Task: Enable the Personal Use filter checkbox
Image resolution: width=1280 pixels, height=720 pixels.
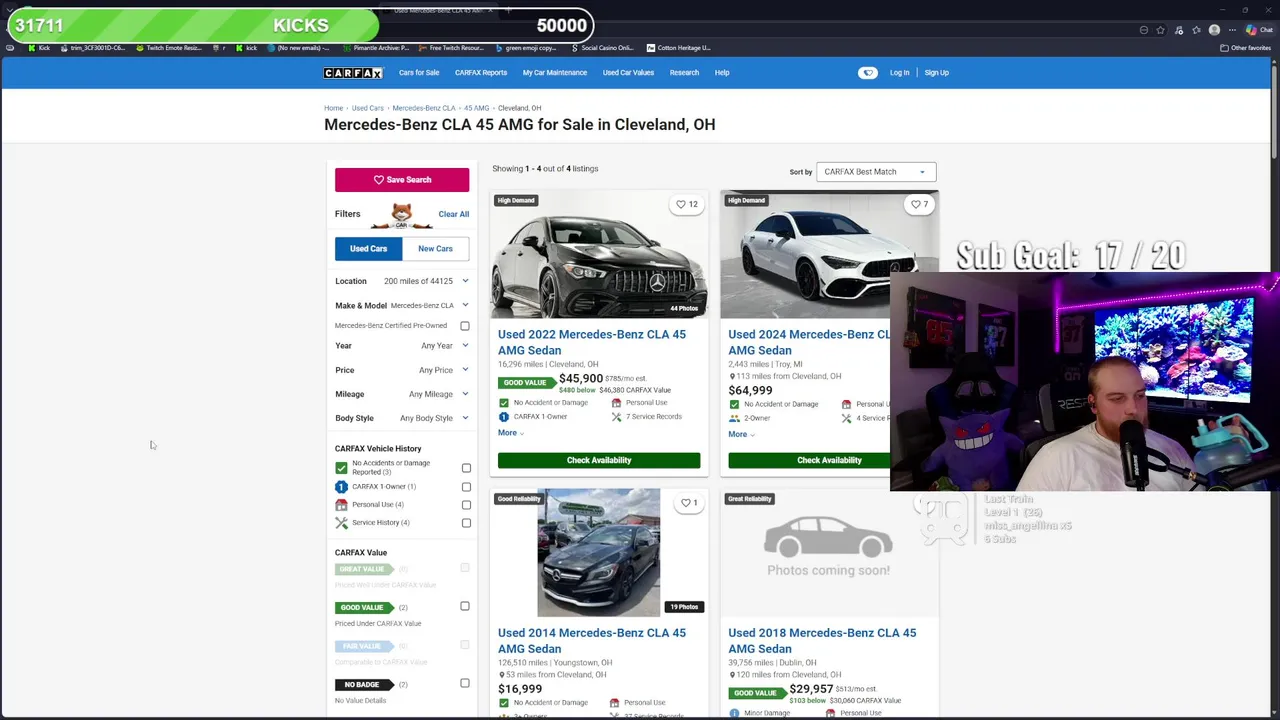Action: [x=466, y=505]
